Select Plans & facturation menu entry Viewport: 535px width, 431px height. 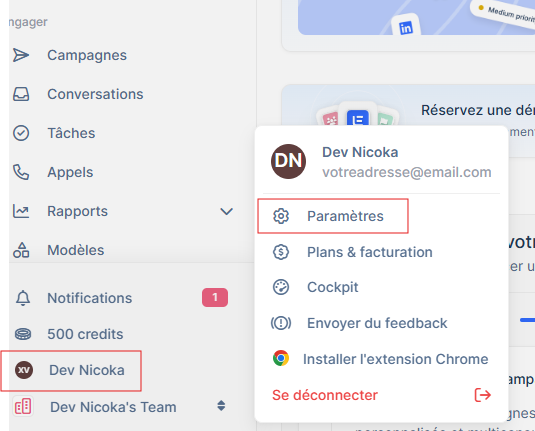pyautogui.click(x=353, y=252)
